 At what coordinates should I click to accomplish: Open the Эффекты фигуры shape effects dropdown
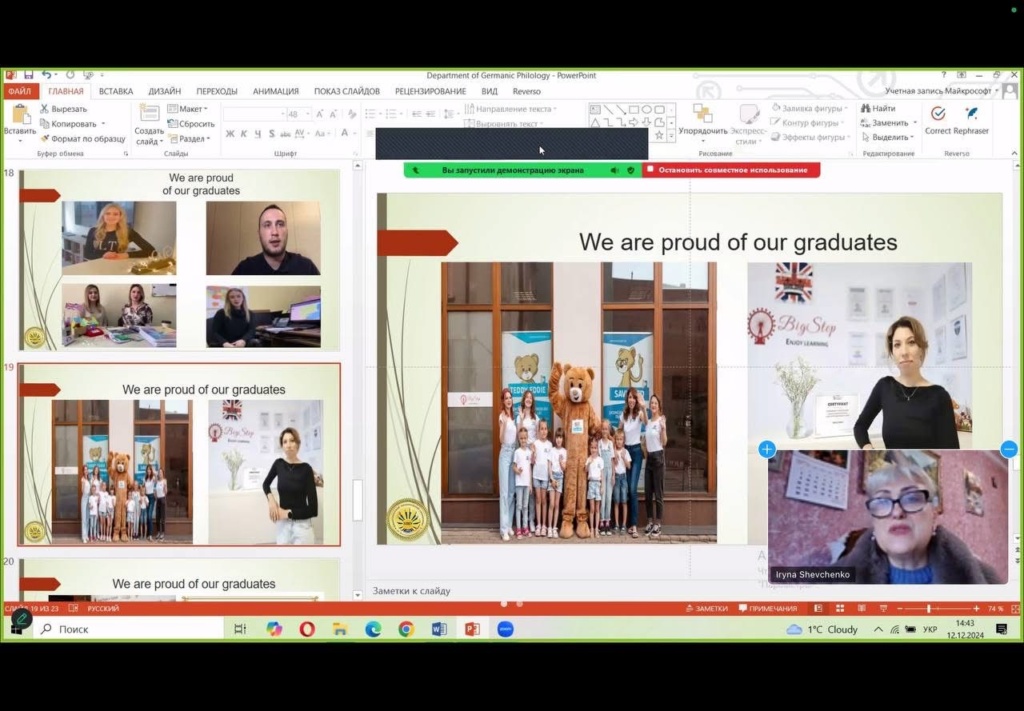tap(810, 137)
